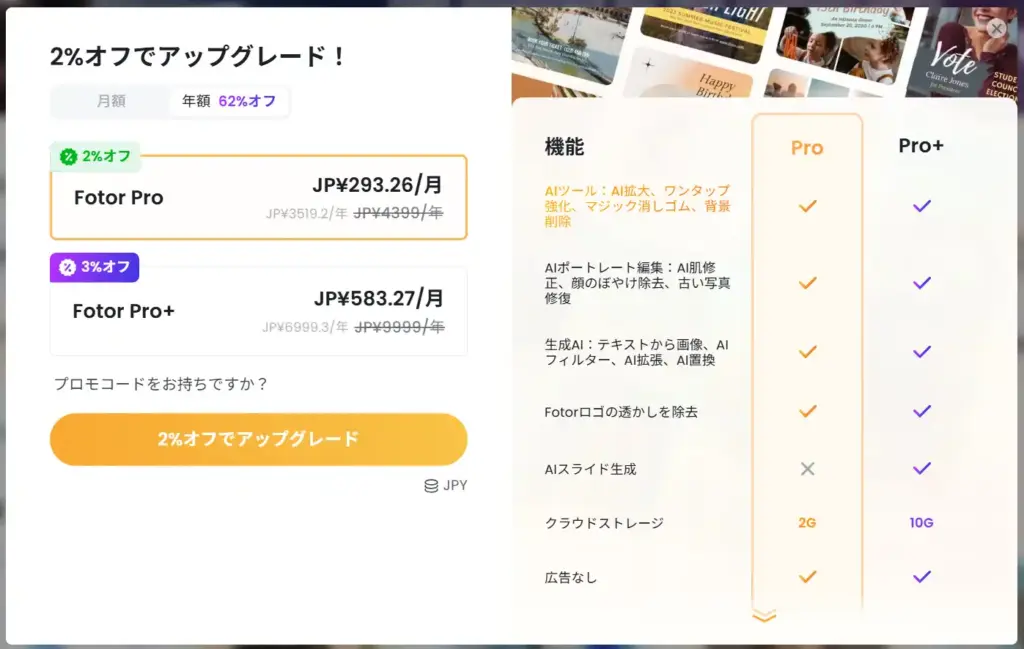
Task: Click 2%オフでアップグレード orange button
Action: click(259, 439)
